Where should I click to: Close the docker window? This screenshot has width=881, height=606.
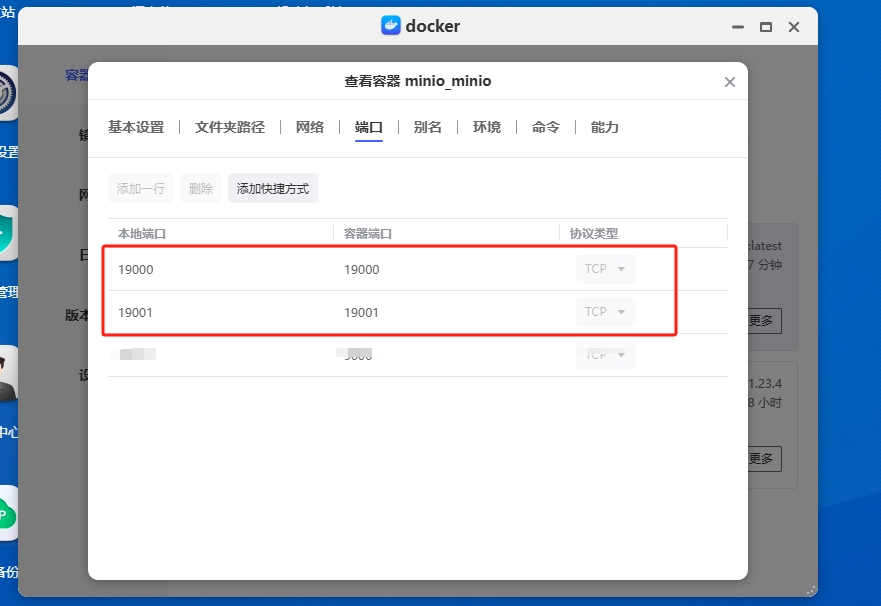tap(793, 27)
